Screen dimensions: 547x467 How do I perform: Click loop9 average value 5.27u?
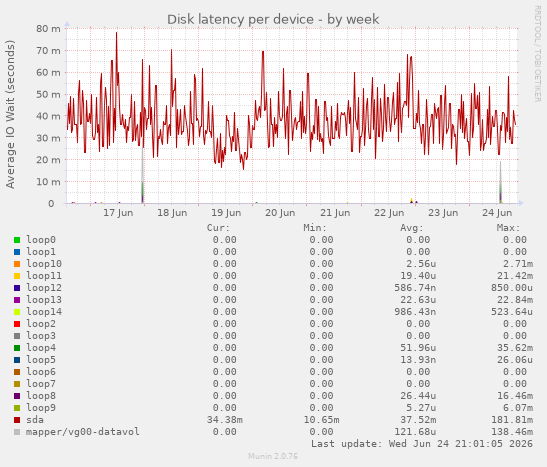[421, 408]
